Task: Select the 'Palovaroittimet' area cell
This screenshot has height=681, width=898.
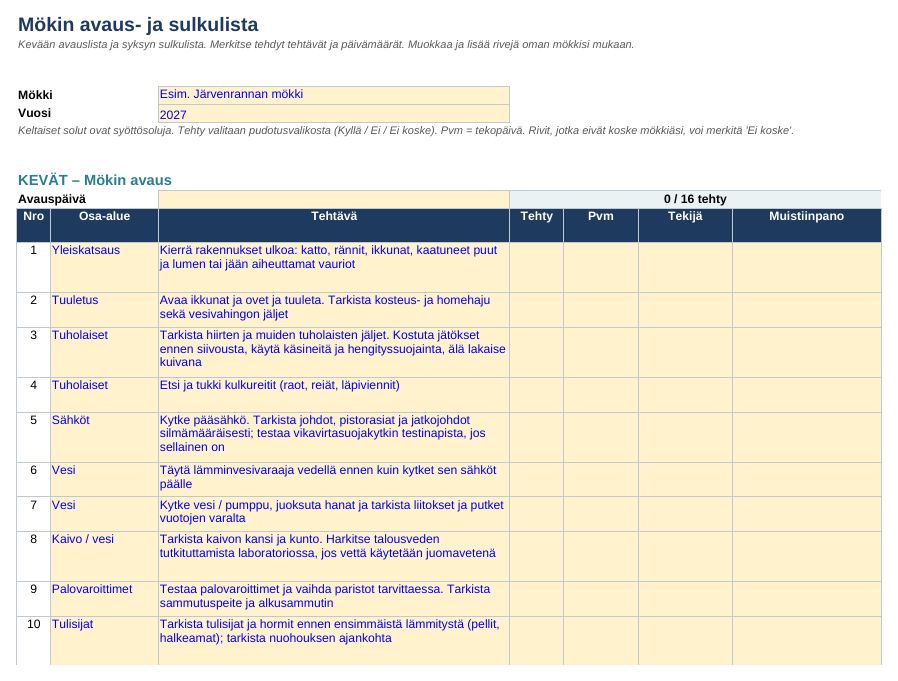Action: pos(104,599)
